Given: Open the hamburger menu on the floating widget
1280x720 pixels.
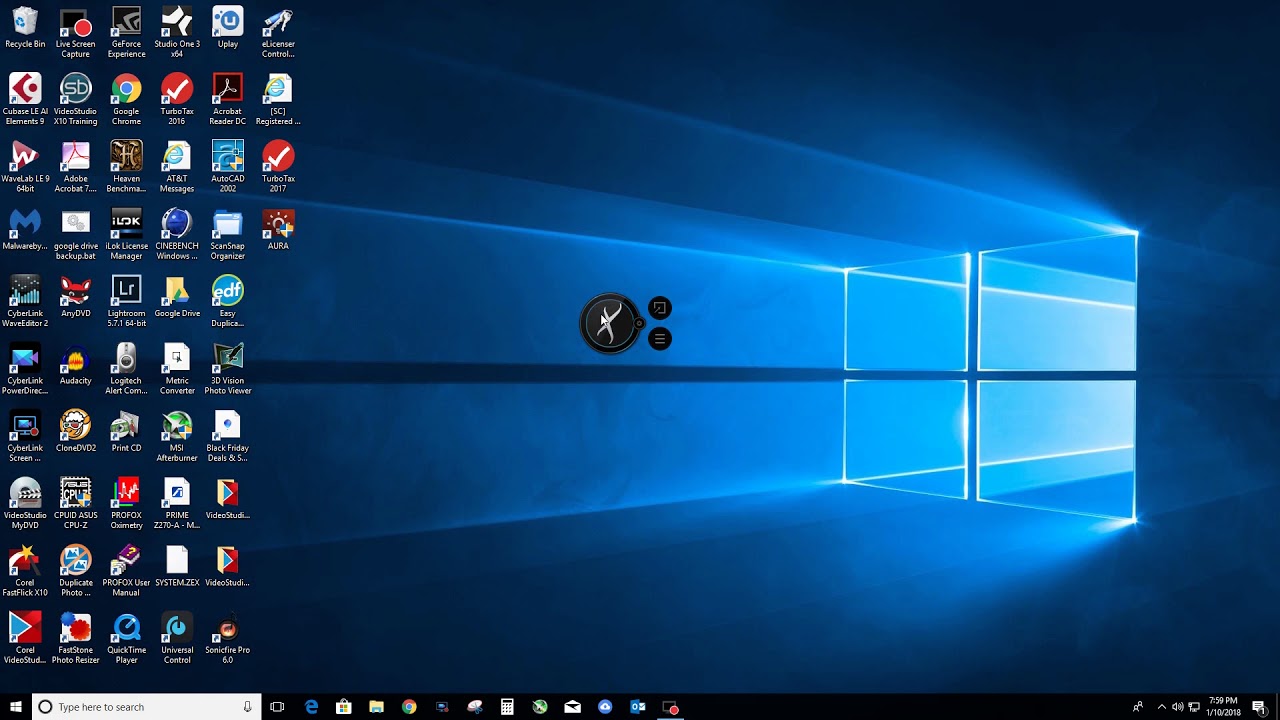Looking at the screenshot, I should click(659, 339).
